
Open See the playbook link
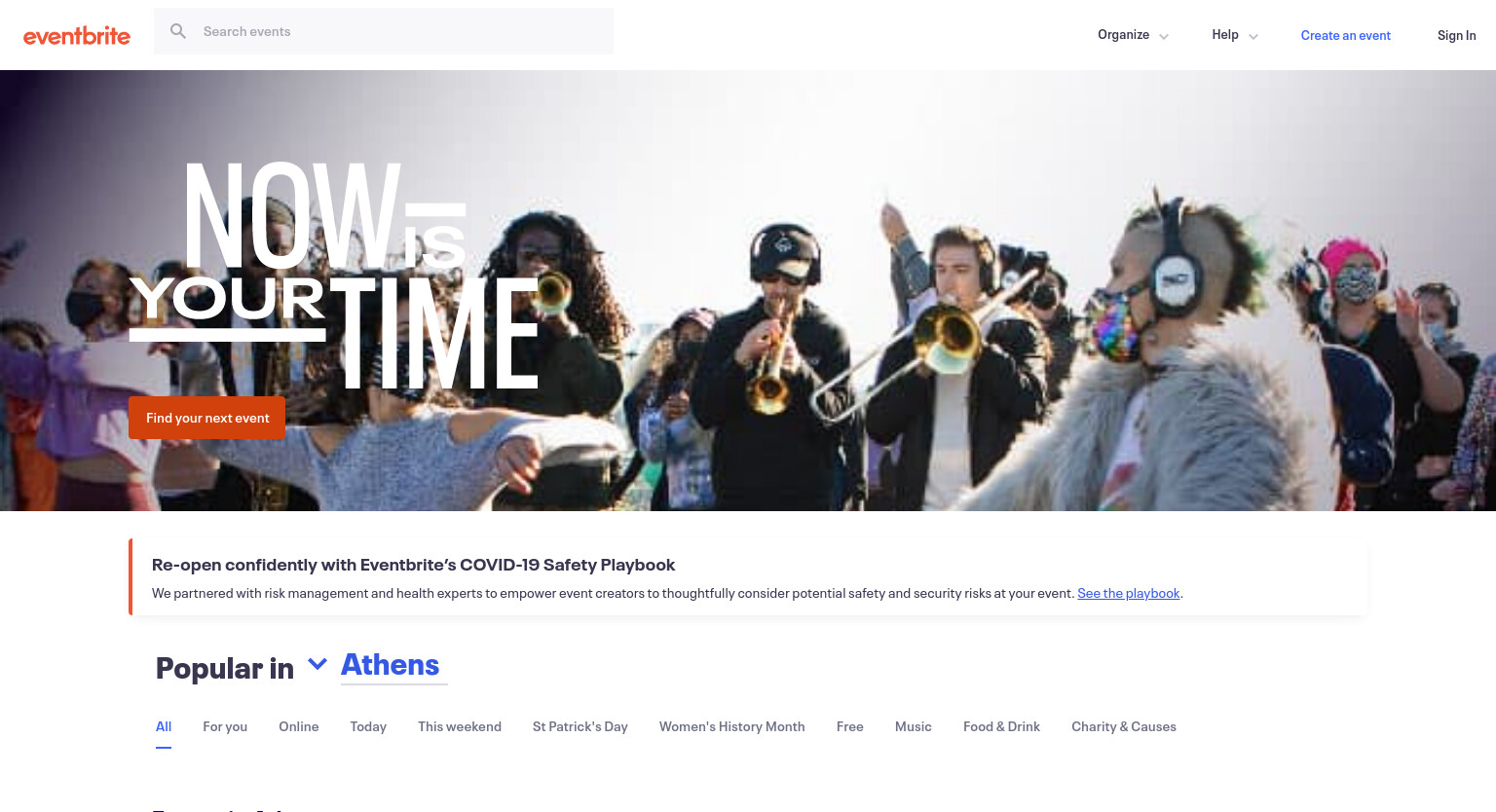1128,593
